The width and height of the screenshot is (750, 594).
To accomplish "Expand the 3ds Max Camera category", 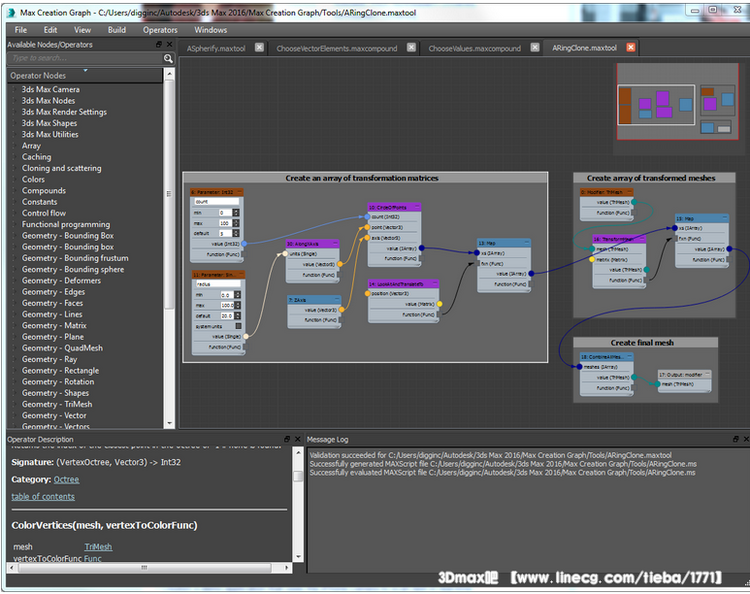I will (x=50, y=89).
